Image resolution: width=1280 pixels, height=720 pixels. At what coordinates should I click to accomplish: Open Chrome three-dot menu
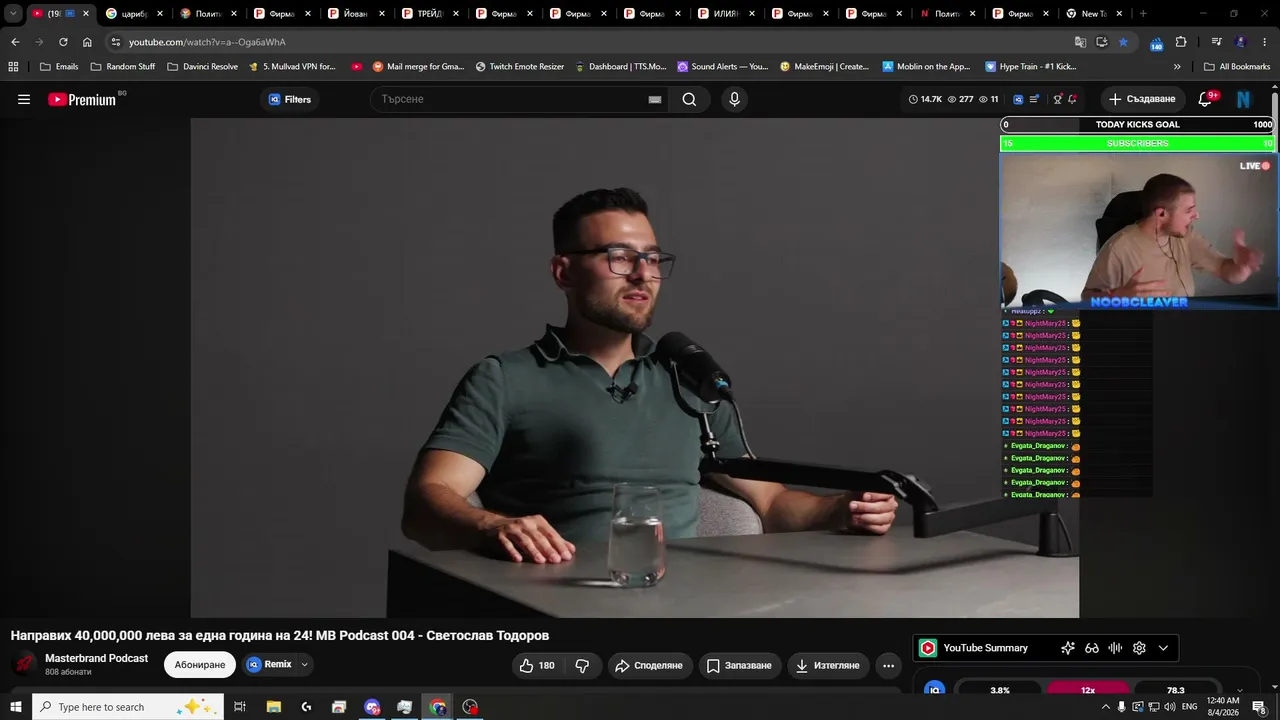point(1266,42)
